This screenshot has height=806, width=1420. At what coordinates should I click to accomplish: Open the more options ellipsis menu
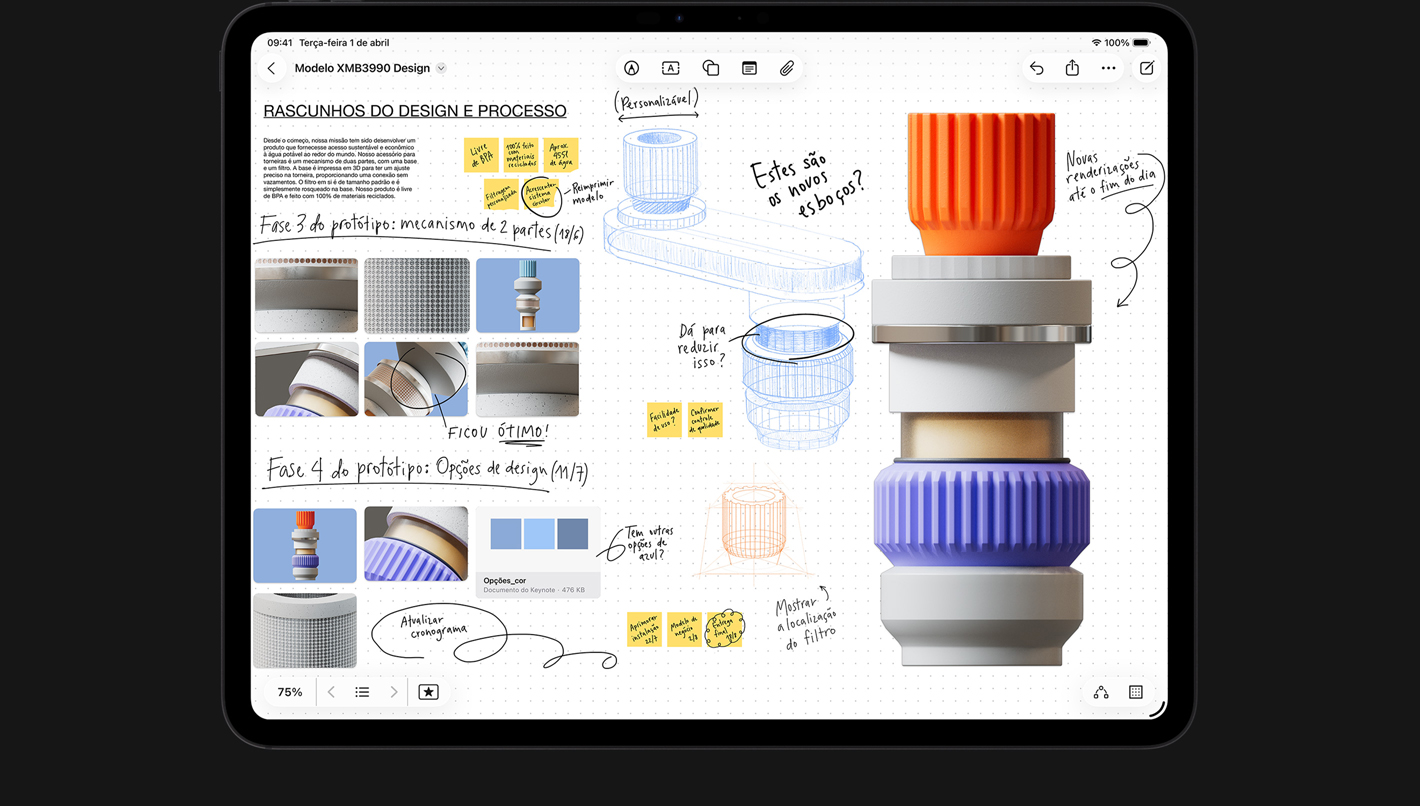(x=1108, y=68)
